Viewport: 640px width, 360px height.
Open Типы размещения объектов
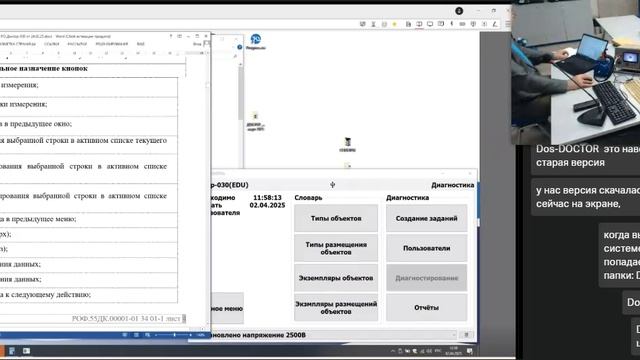tap(336, 248)
